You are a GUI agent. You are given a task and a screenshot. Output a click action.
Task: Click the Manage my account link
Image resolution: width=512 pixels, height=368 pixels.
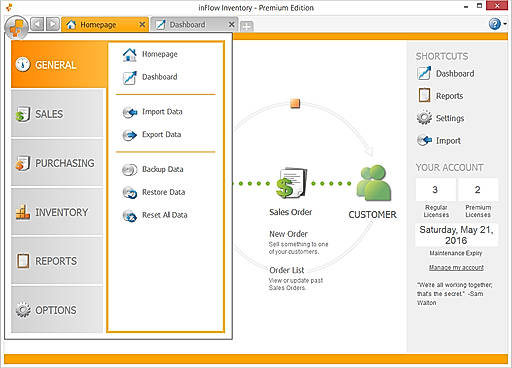tap(456, 268)
